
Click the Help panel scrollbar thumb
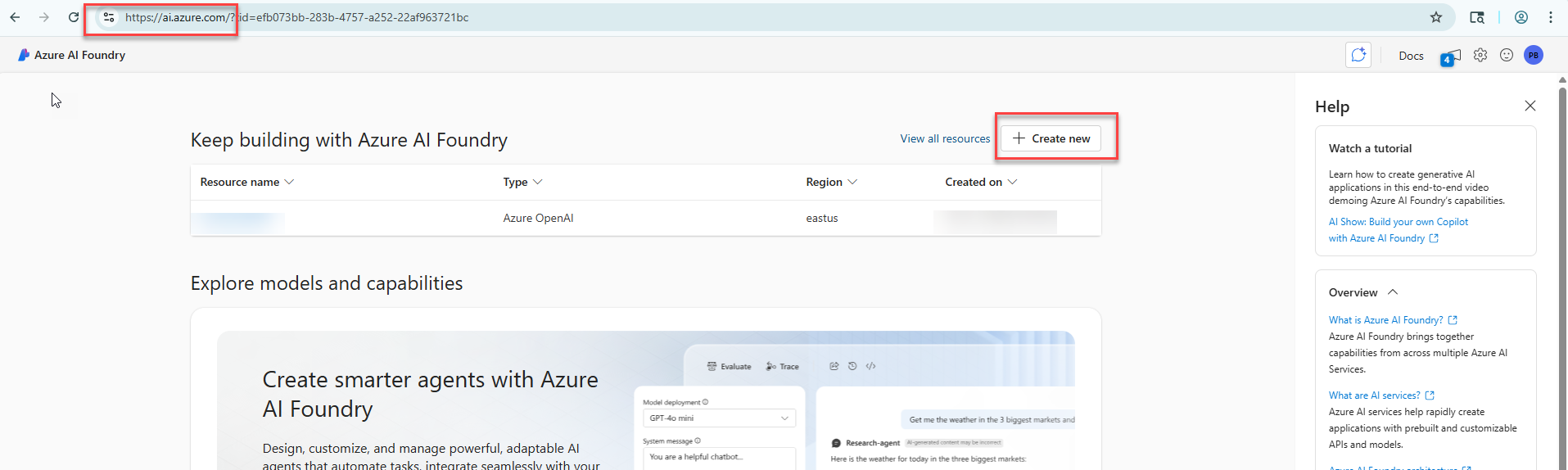click(x=1562, y=278)
